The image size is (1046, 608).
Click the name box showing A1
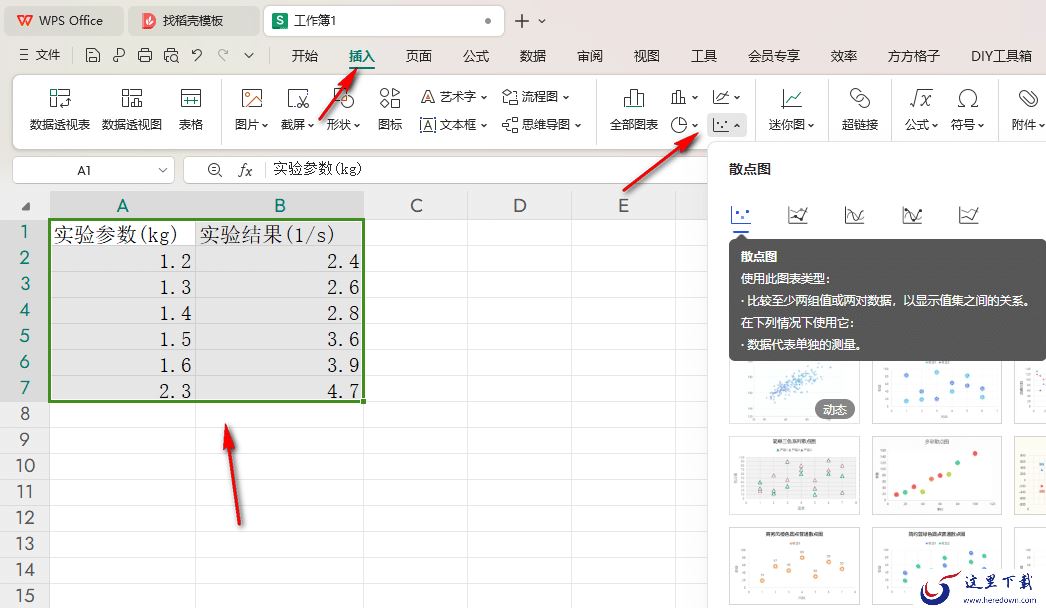(93, 170)
